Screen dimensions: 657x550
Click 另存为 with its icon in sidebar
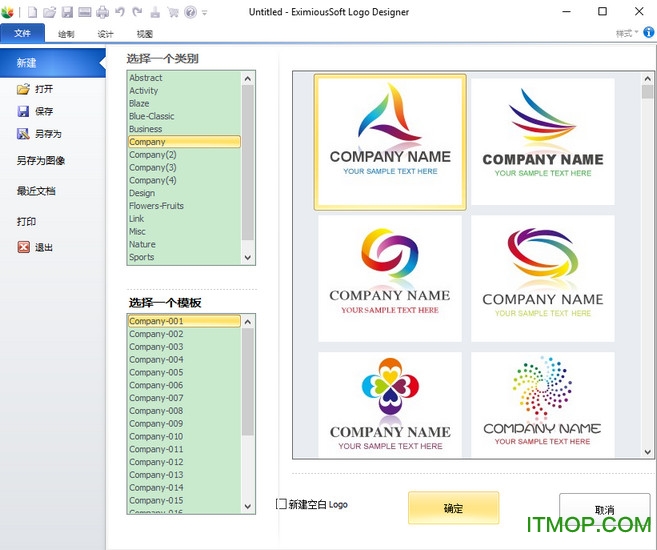39,134
